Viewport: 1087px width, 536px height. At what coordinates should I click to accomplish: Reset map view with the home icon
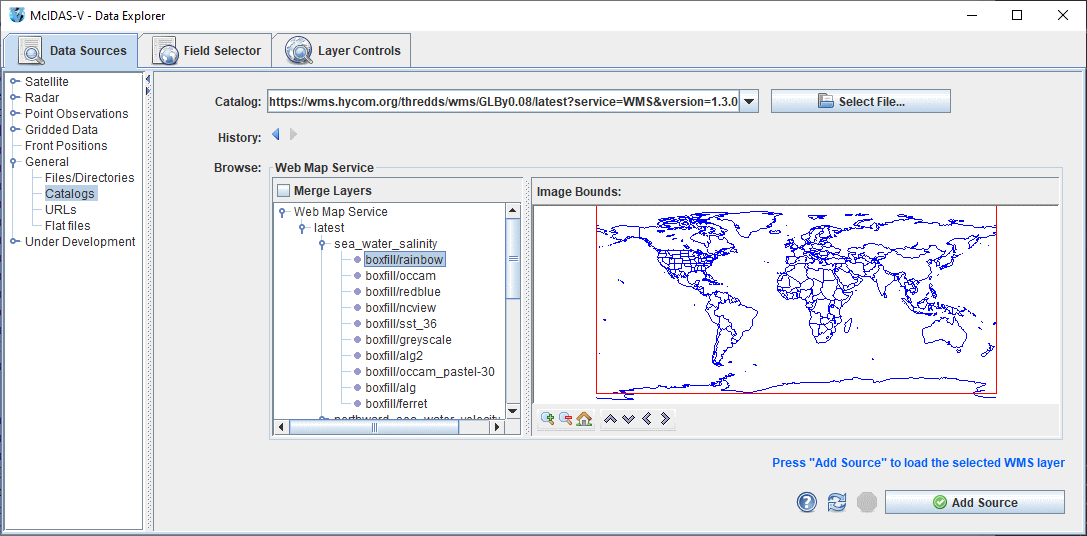click(584, 419)
